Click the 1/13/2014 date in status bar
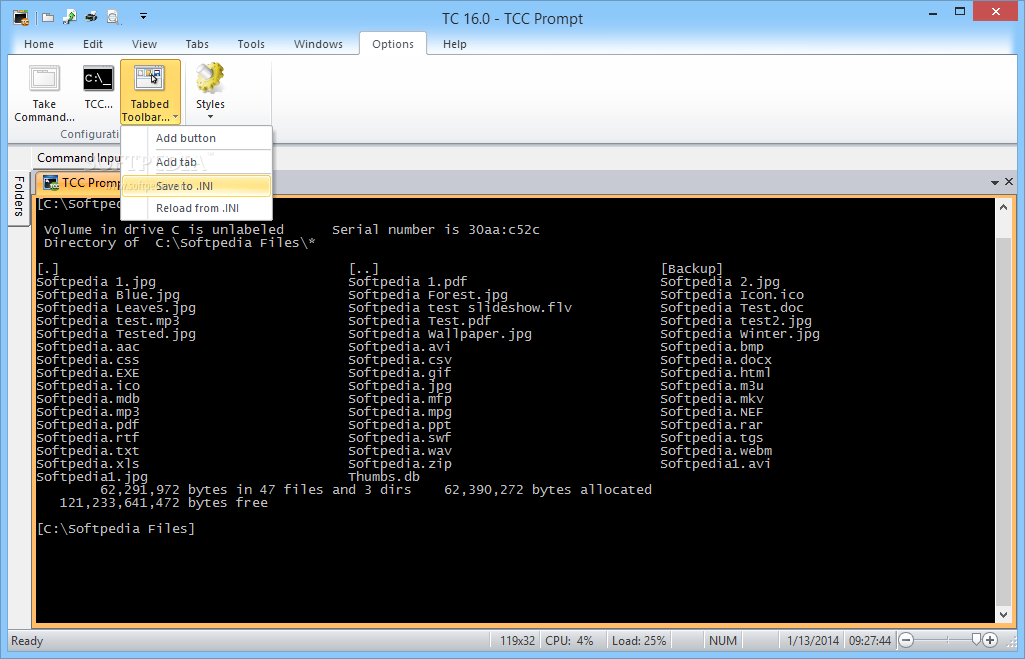 (813, 641)
